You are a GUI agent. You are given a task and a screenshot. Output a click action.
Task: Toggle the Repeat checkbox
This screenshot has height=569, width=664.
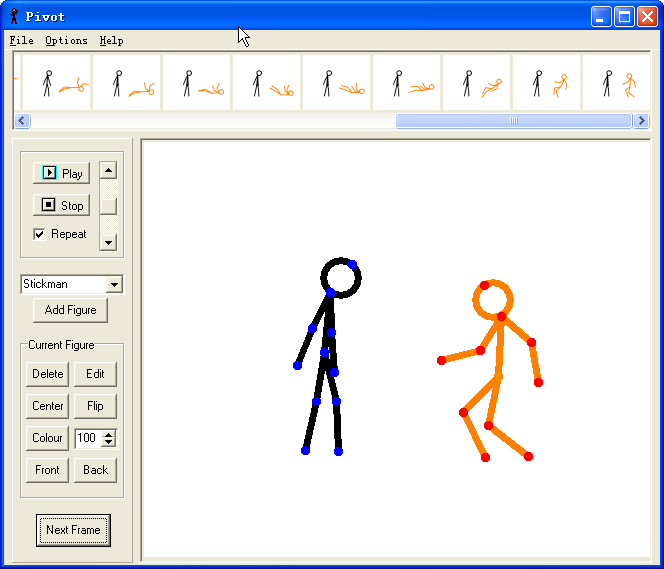point(39,234)
